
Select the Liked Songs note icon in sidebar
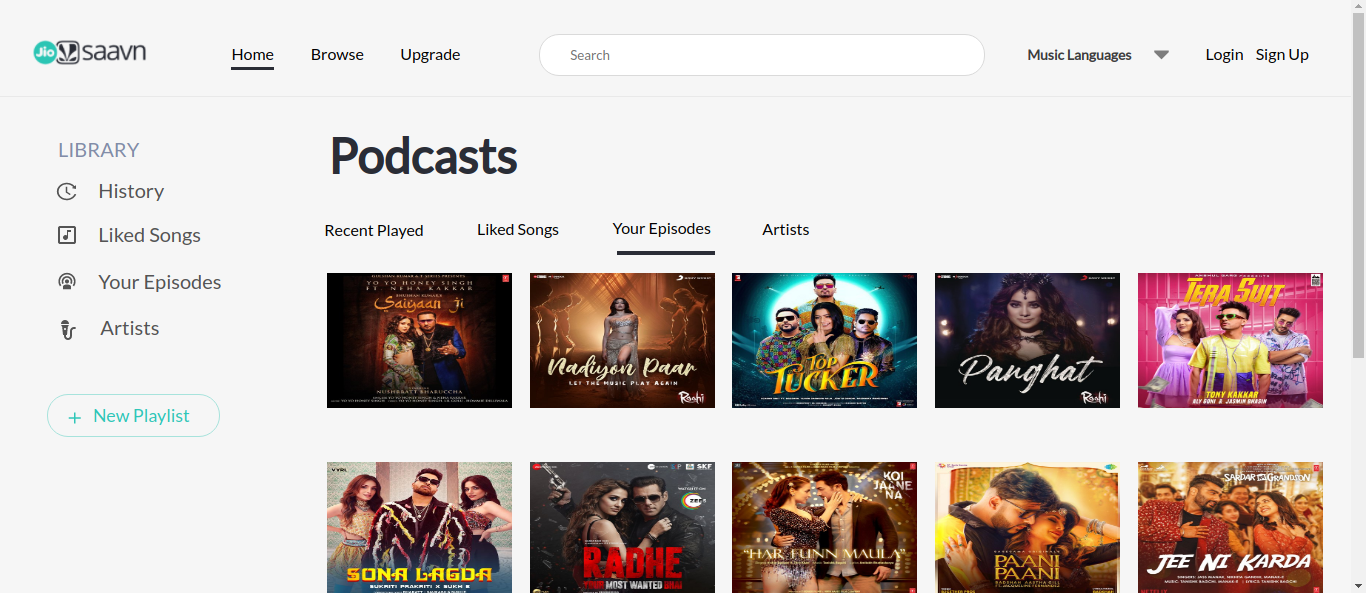(66, 235)
